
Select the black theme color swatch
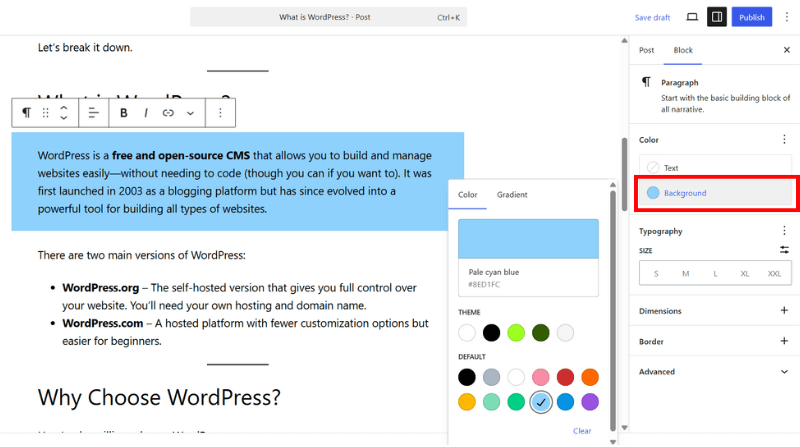(491, 333)
